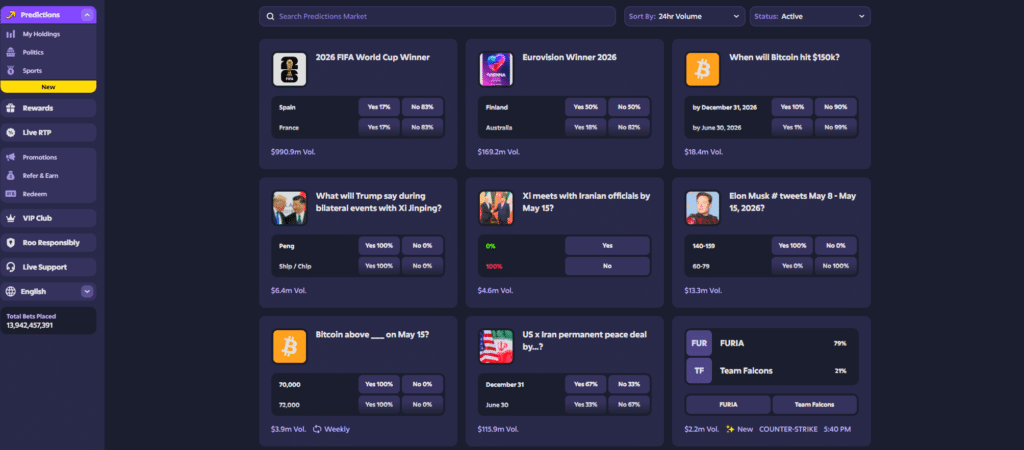
Task: Open the FIFA World Cup market thumbnail
Action: point(289,69)
